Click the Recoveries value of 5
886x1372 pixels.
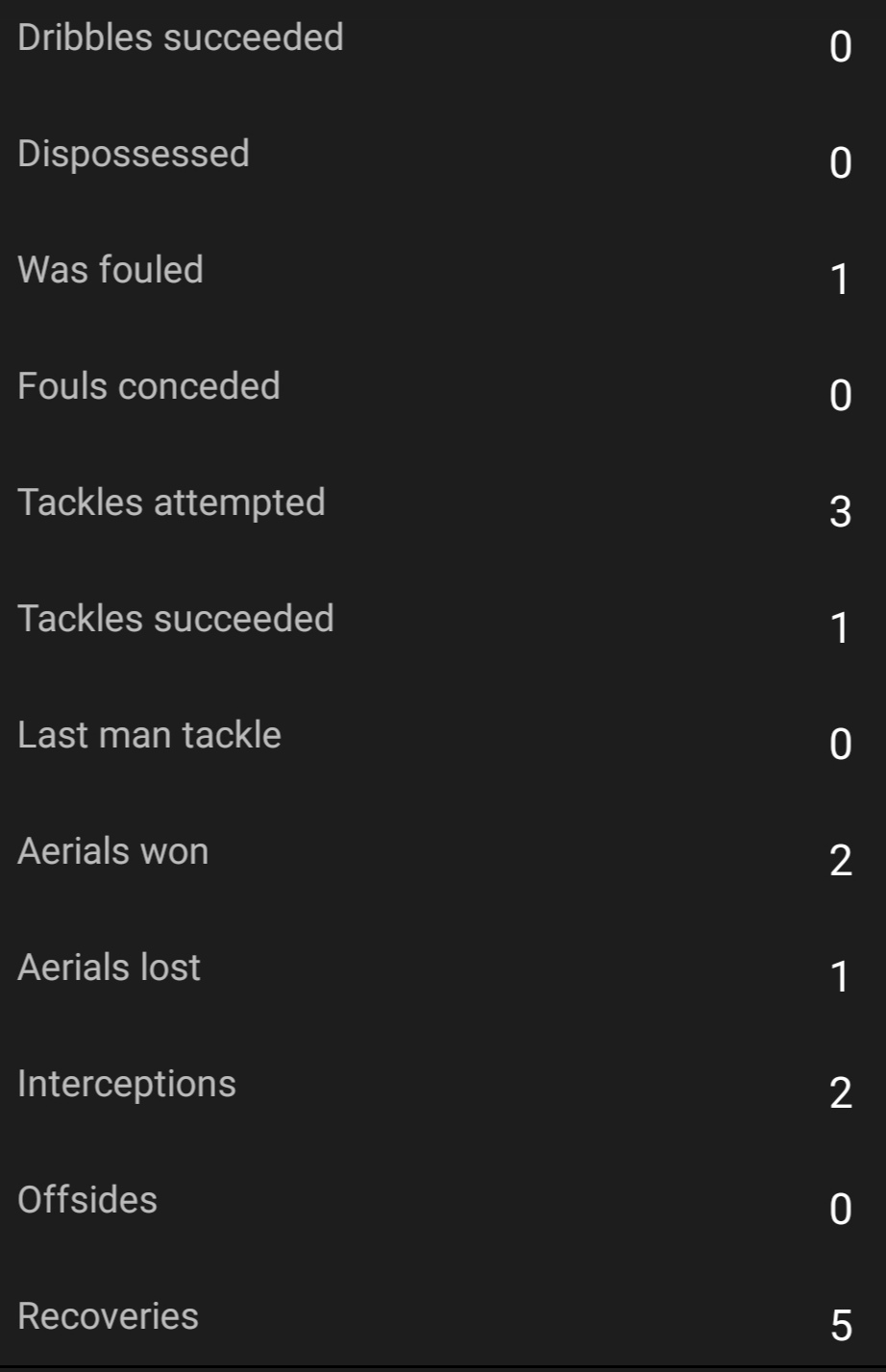pyautogui.click(x=841, y=1326)
